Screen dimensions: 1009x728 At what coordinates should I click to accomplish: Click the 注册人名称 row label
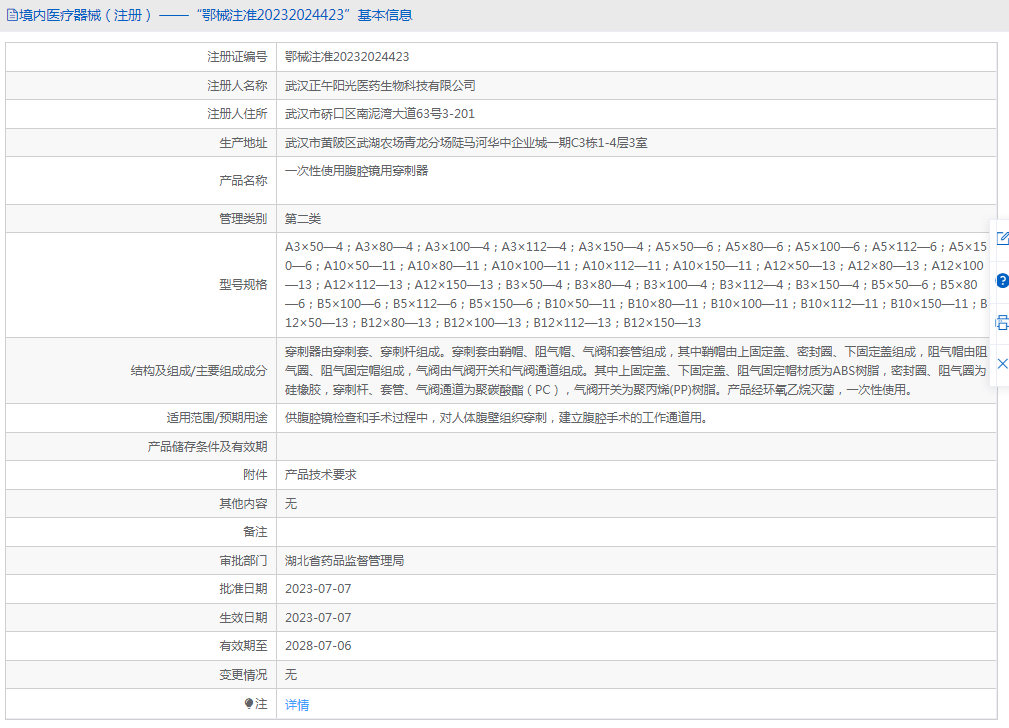(237, 86)
